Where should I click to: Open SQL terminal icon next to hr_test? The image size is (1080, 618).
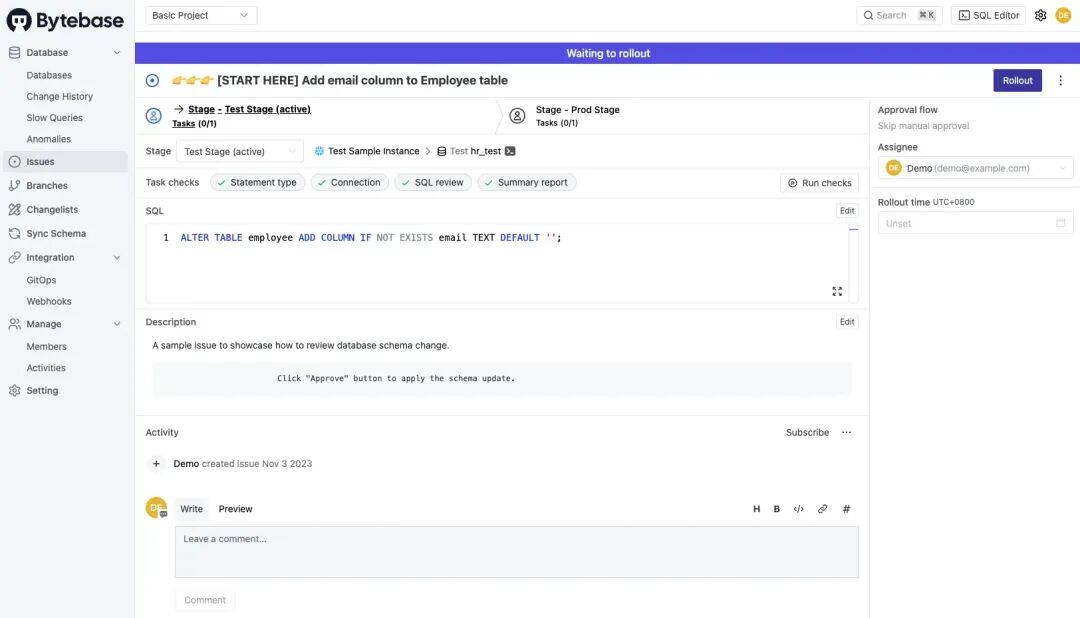pos(510,151)
